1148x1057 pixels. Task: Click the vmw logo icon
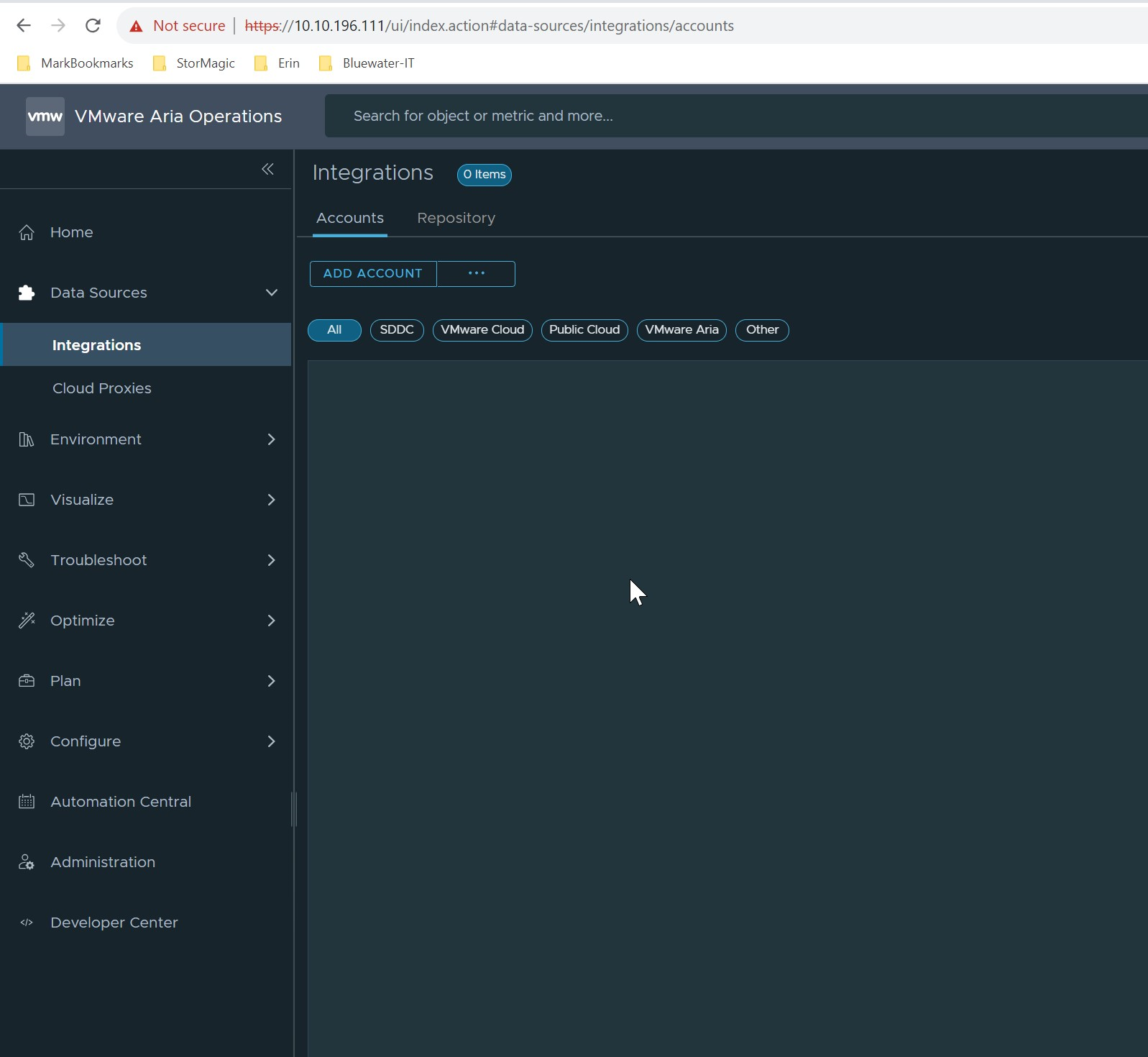pyautogui.click(x=45, y=116)
